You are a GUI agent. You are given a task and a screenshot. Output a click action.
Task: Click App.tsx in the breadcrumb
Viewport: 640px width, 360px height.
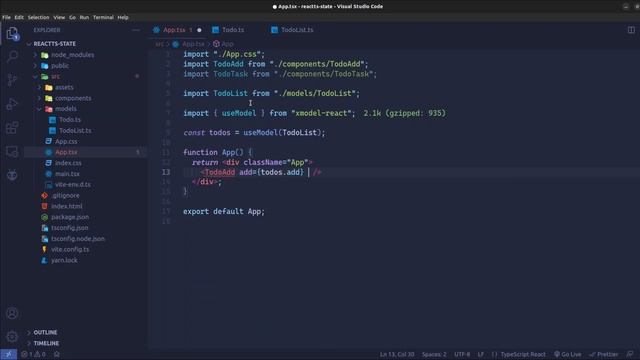pos(193,44)
